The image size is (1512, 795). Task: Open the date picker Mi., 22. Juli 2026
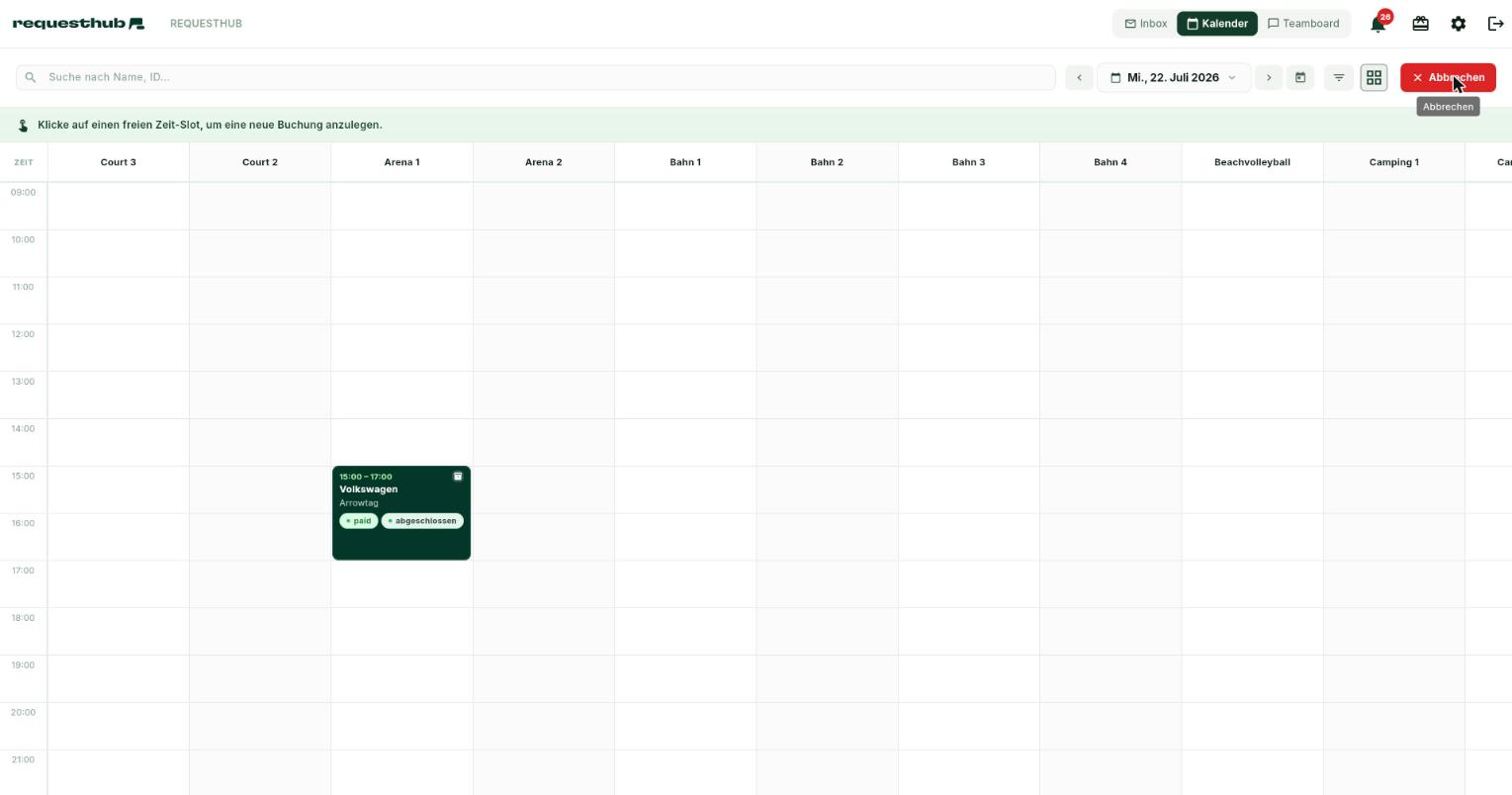pyautogui.click(x=1174, y=77)
